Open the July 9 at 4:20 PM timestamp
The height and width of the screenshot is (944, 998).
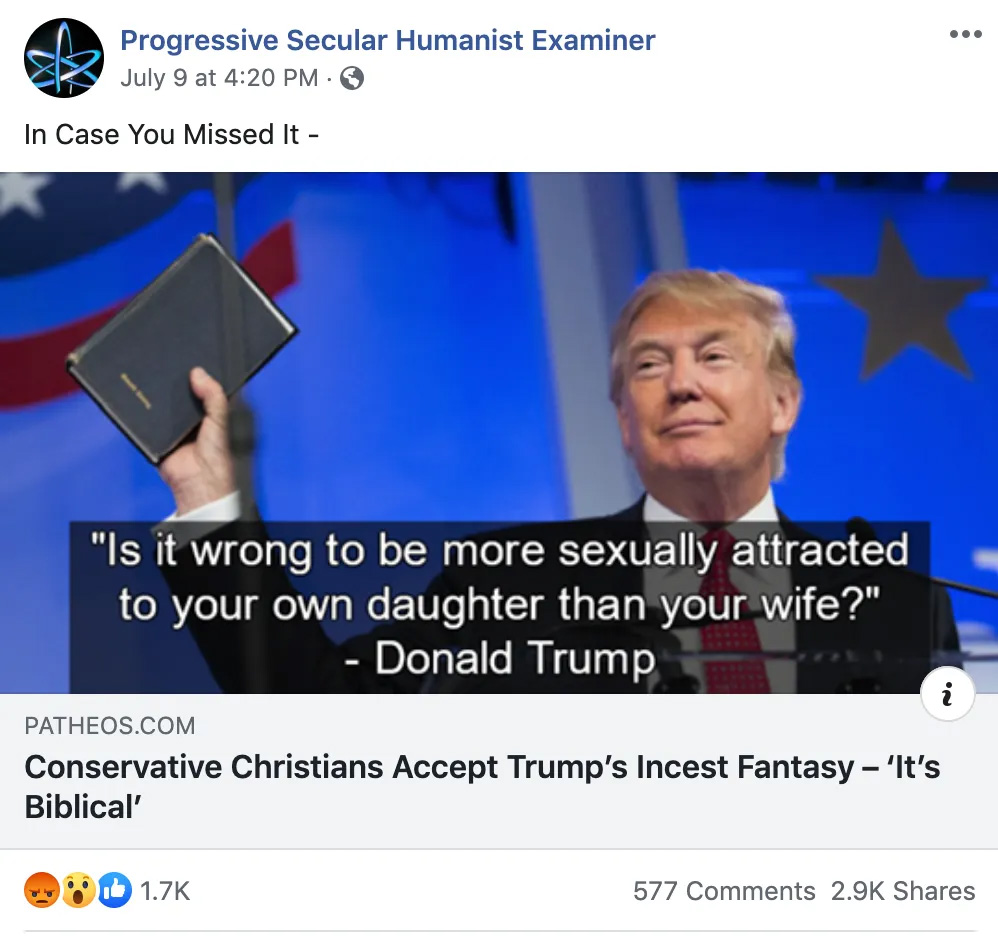[219, 78]
